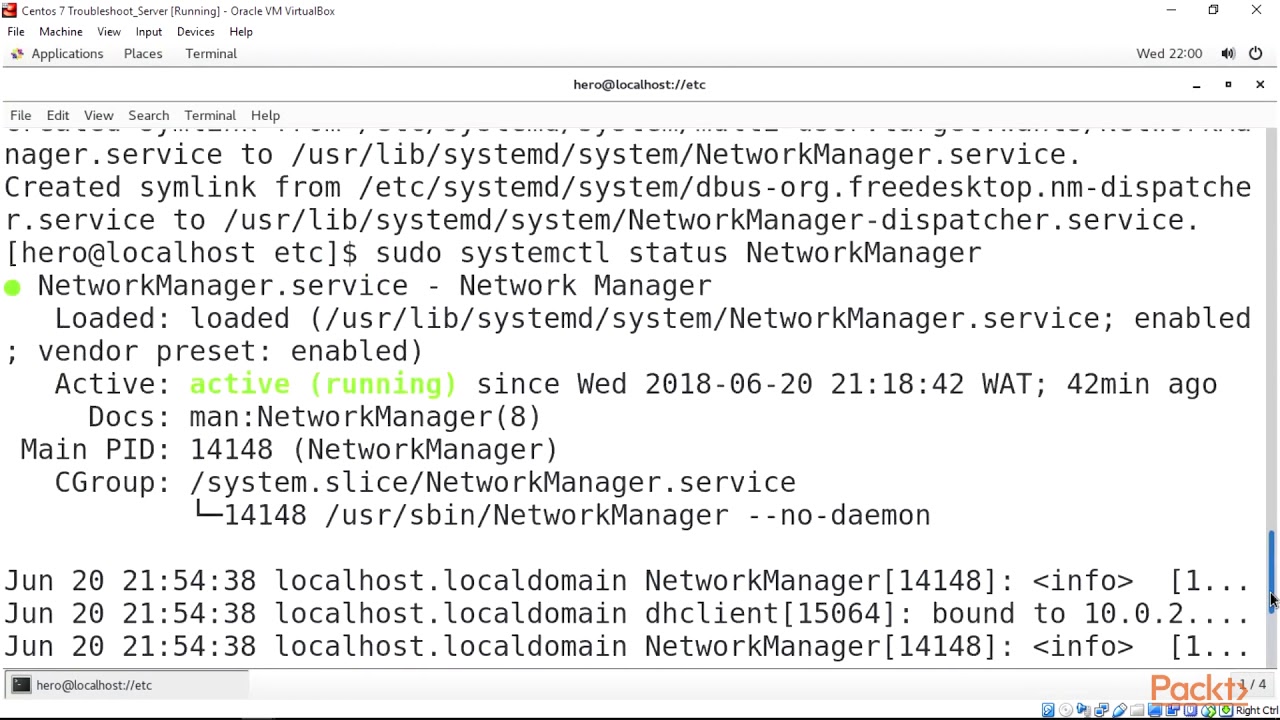This screenshot has height=720, width=1280.
Task: Expand the Places menu in top panel
Action: point(143,54)
